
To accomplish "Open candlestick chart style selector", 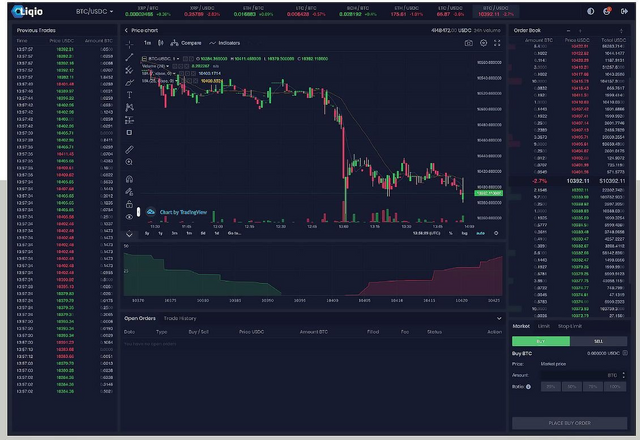I will coord(161,43).
